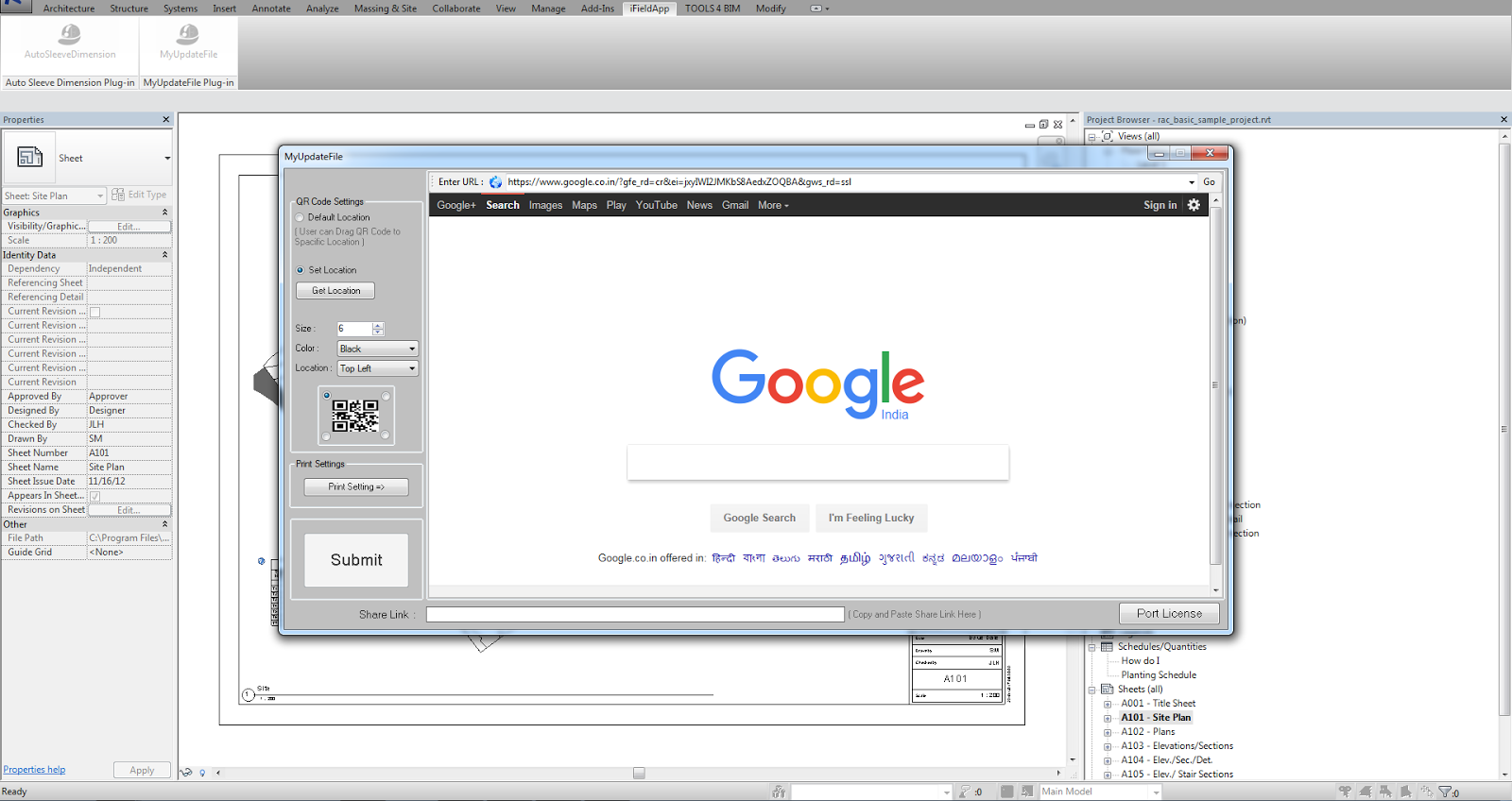Image resolution: width=1512 pixels, height=801 pixels.
Task: Select bottom-left QR position radio button
Action: point(327,436)
